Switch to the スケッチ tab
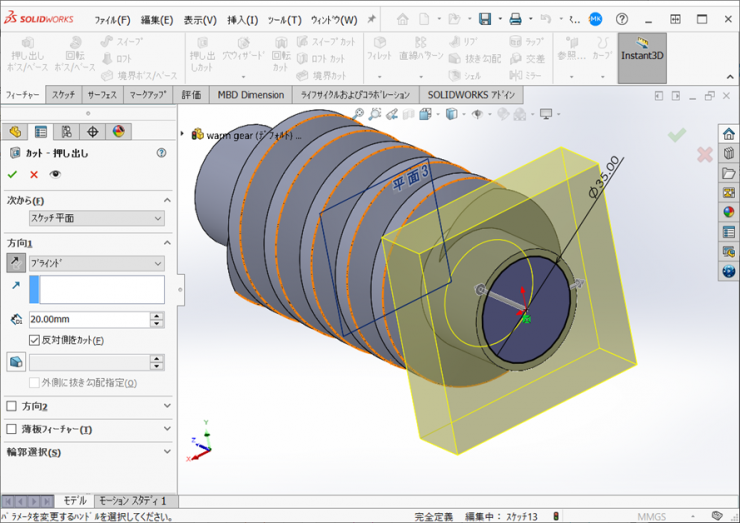740x523 pixels. (63, 95)
